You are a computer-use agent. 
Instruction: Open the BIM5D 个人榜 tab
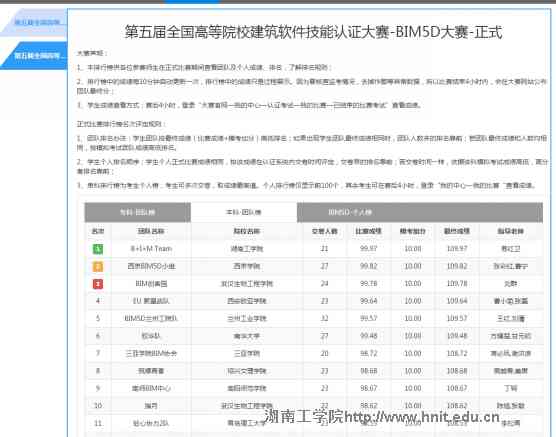pos(350,212)
